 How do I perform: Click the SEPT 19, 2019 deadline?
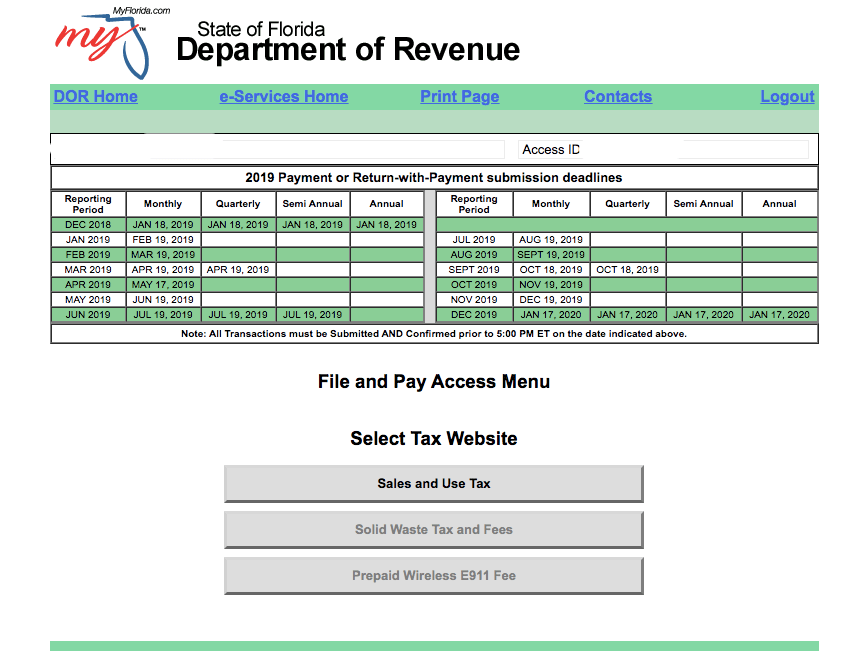click(551, 254)
